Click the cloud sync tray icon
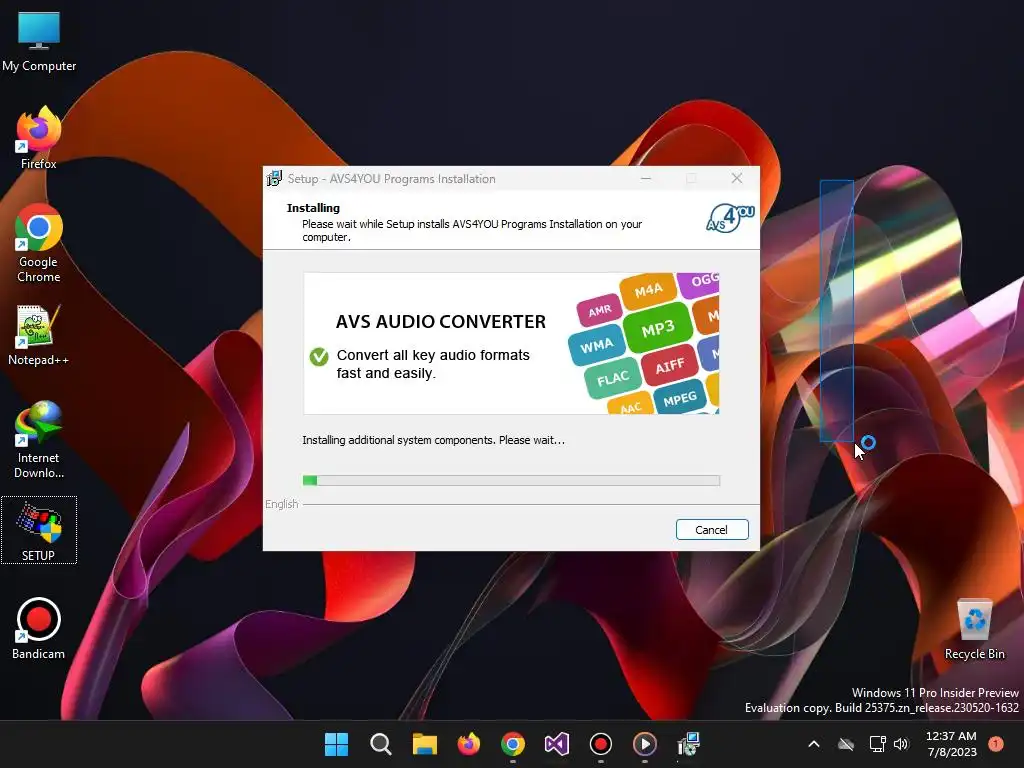Screen dimensions: 1024x768 click(x=846, y=744)
